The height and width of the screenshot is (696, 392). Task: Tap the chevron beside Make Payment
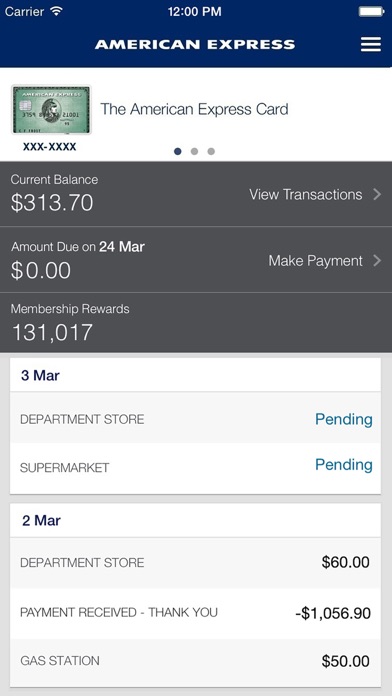pos(377,261)
